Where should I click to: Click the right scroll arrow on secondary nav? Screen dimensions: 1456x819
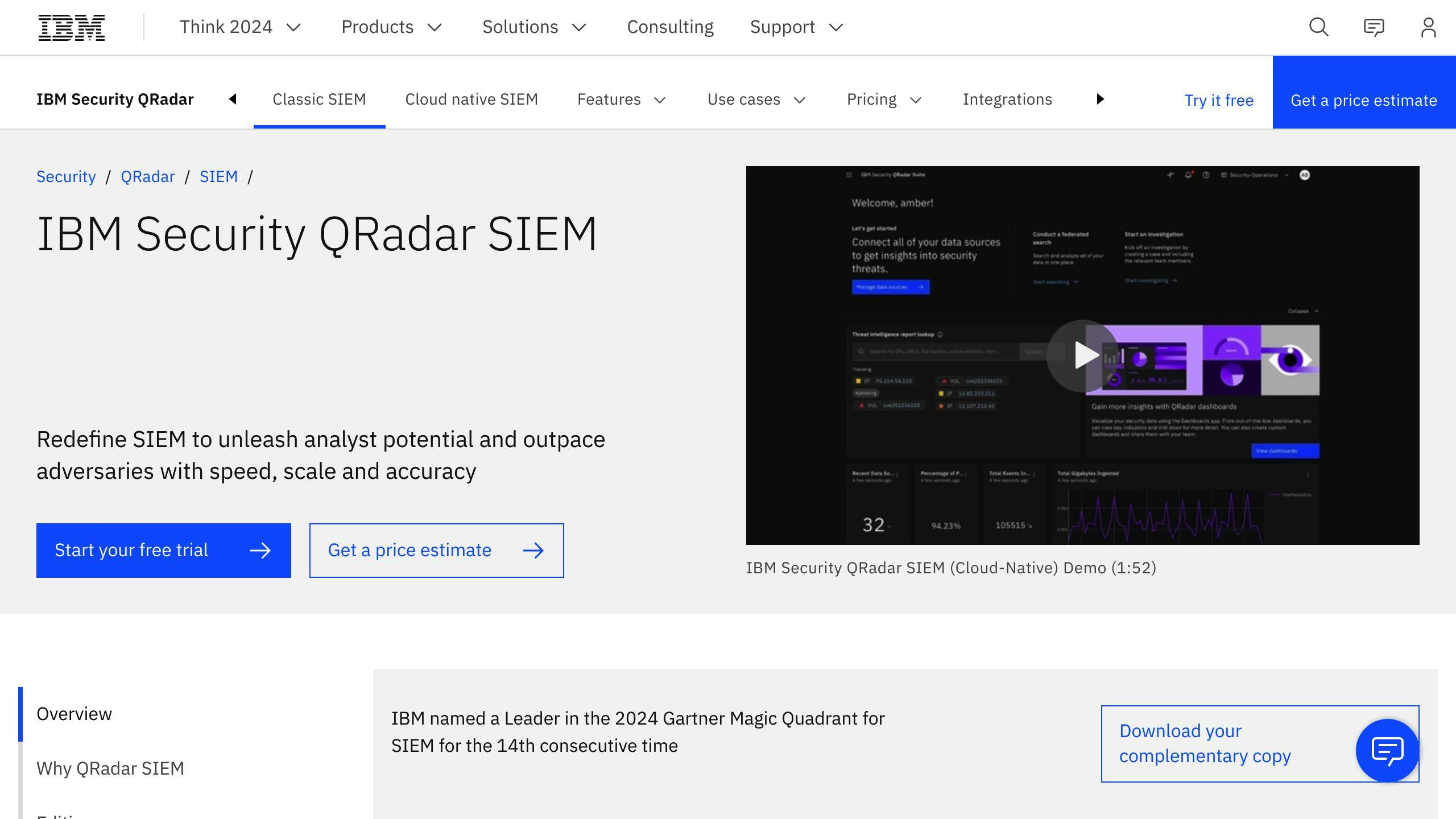[1099, 98]
